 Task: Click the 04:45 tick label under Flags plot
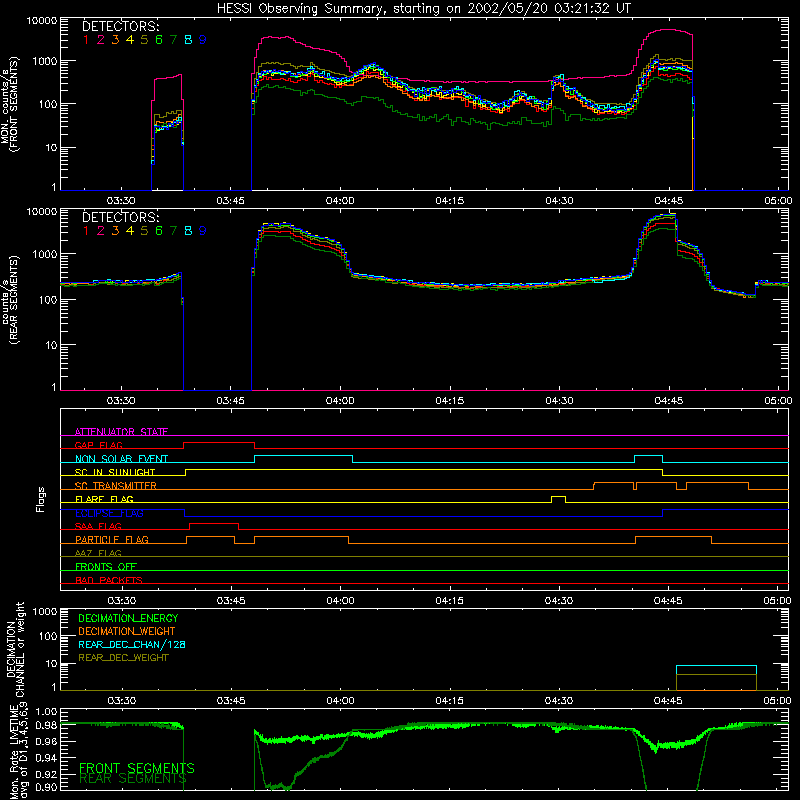click(668, 601)
